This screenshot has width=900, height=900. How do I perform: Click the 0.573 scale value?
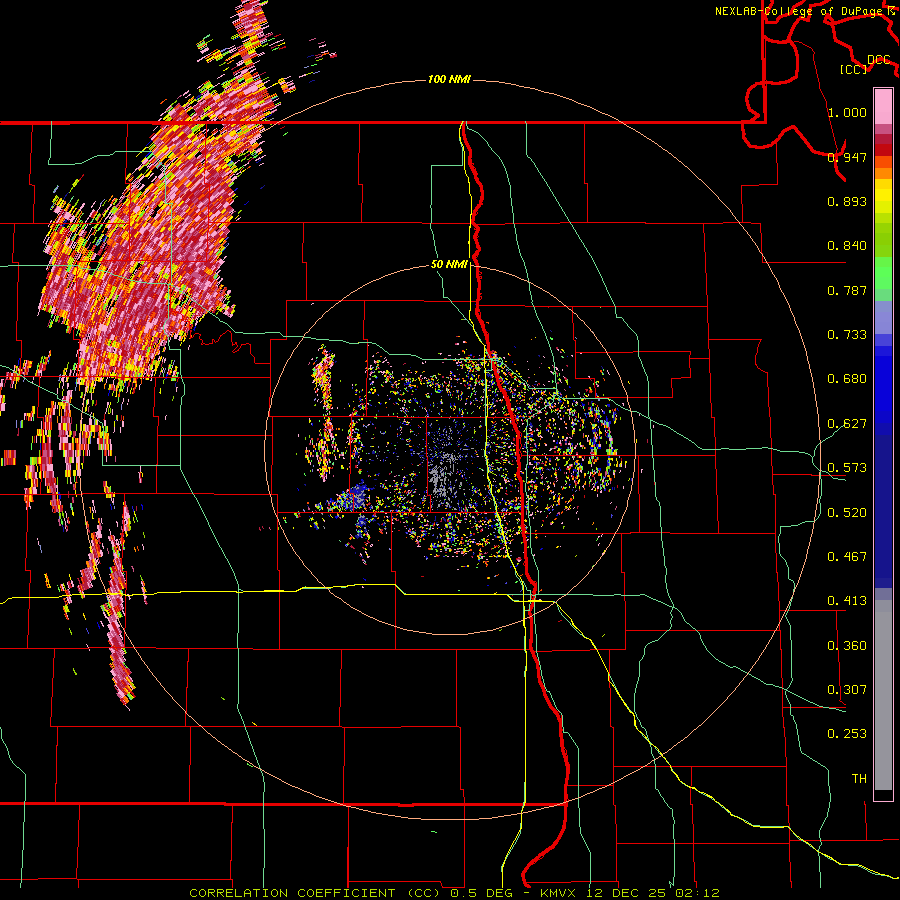coord(847,468)
